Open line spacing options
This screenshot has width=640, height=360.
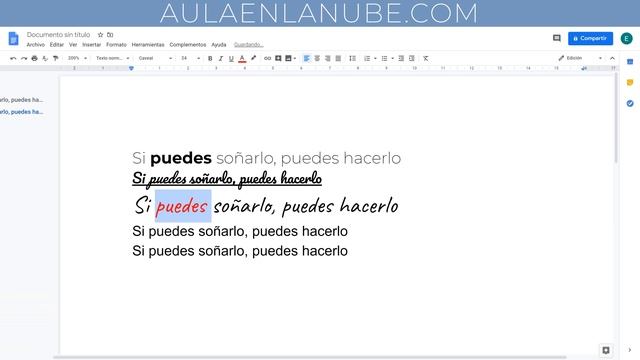[352, 58]
